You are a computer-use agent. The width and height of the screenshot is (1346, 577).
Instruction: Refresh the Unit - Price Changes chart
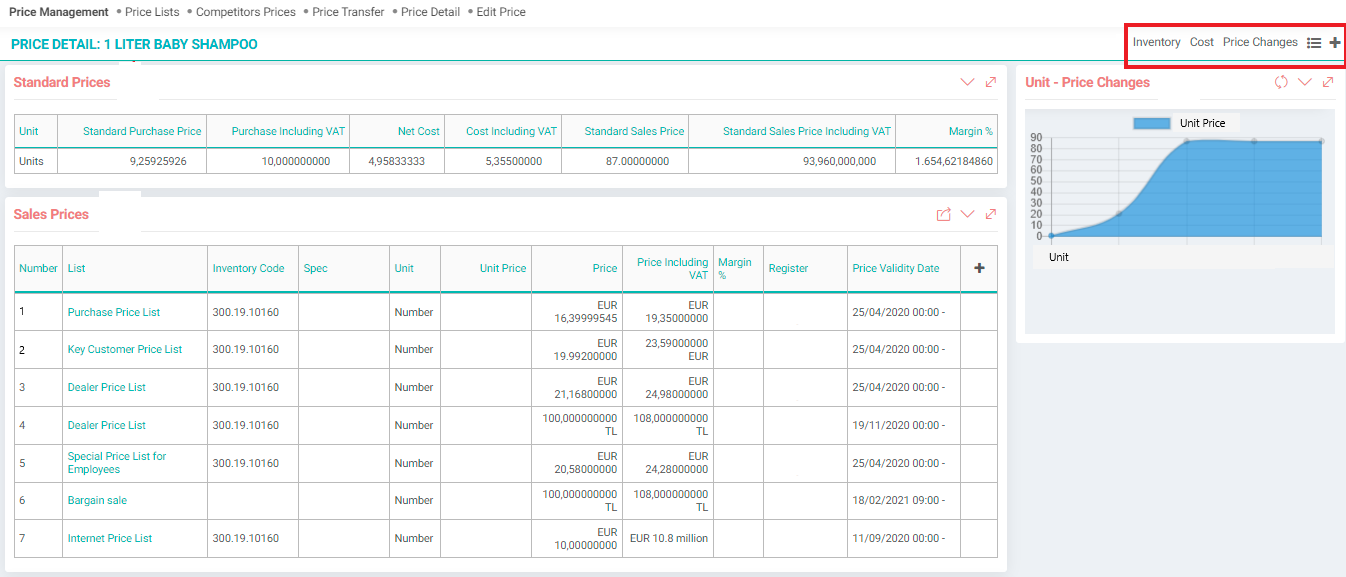coord(1281,82)
